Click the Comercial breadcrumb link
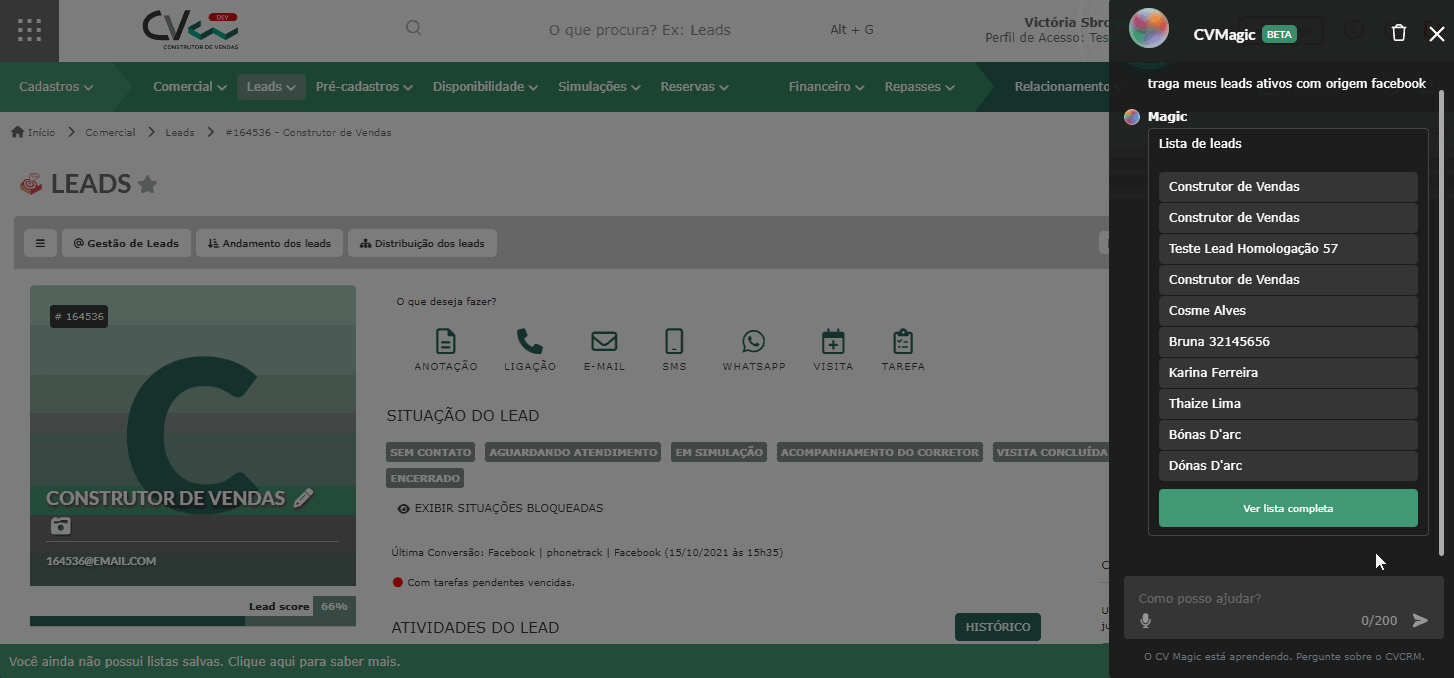 pyautogui.click(x=110, y=132)
